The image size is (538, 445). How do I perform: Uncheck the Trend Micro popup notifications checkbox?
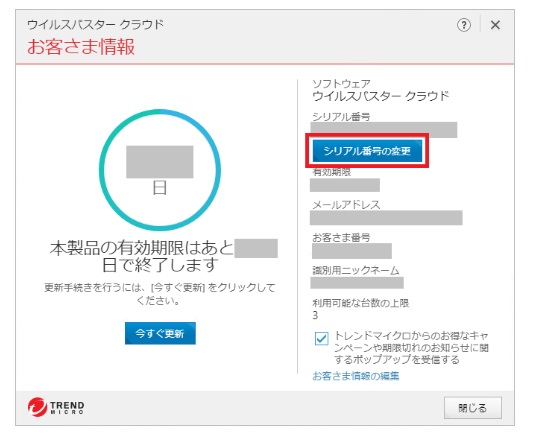321,338
